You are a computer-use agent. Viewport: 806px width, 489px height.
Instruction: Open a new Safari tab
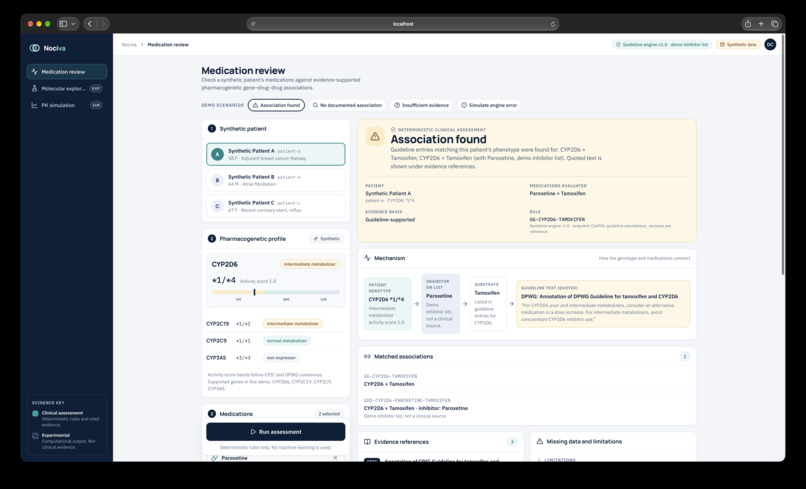pos(761,24)
